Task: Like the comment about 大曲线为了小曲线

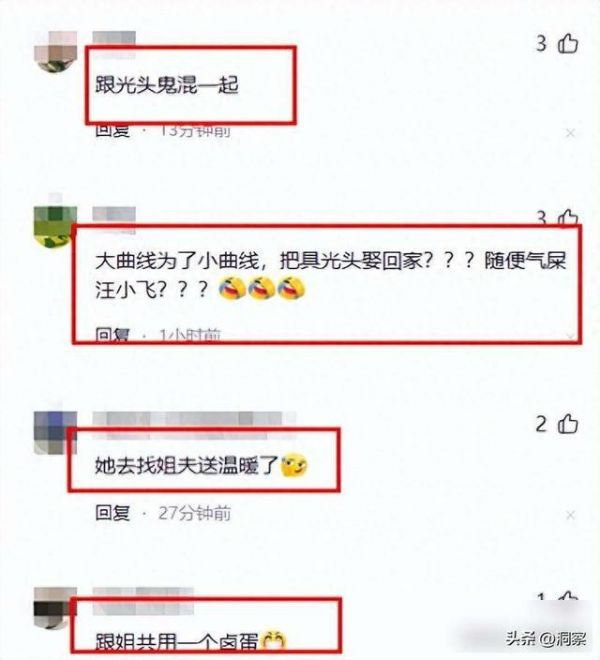Action: (x=568, y=218)
